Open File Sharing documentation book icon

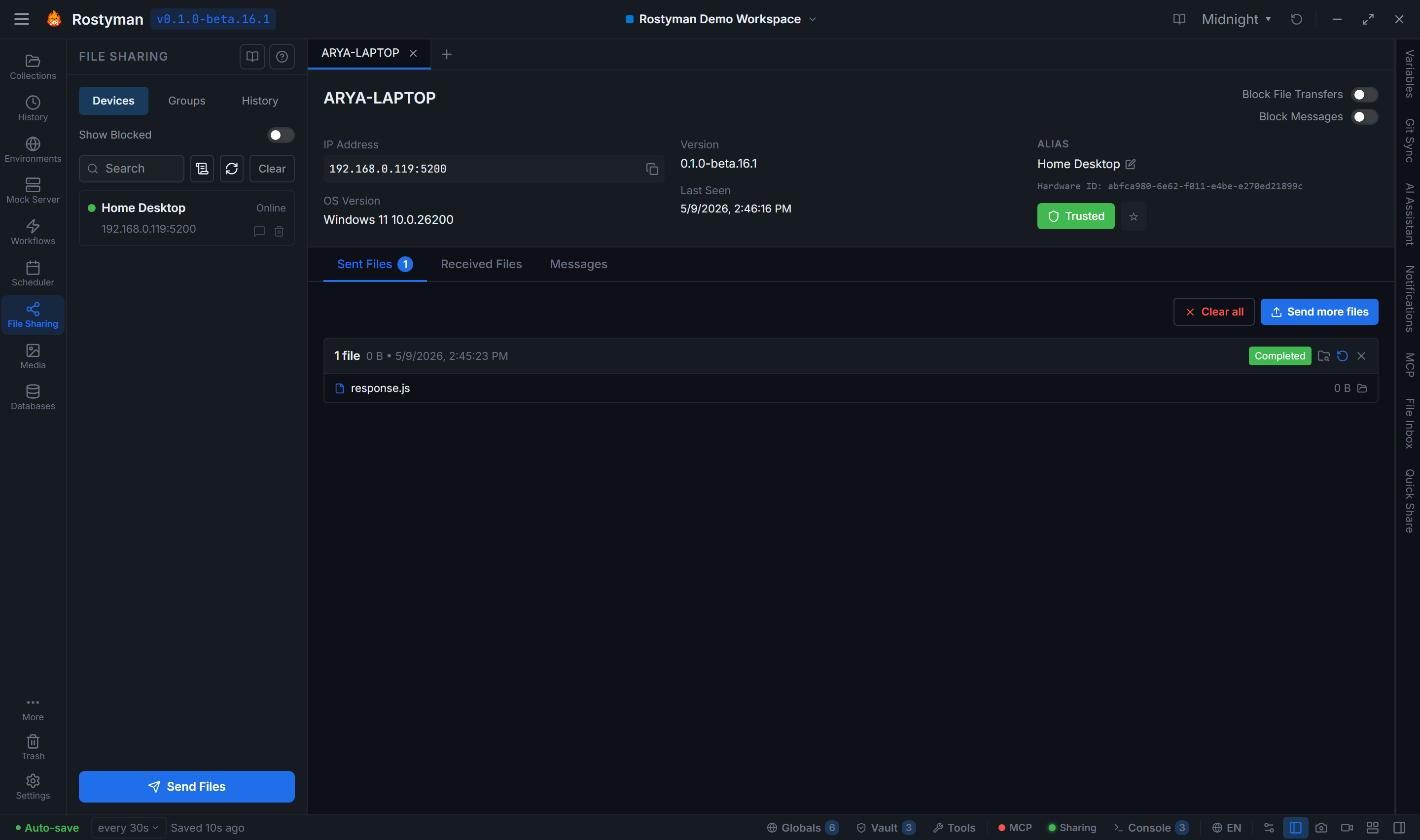pyautogui.click(x=252, y=57)
